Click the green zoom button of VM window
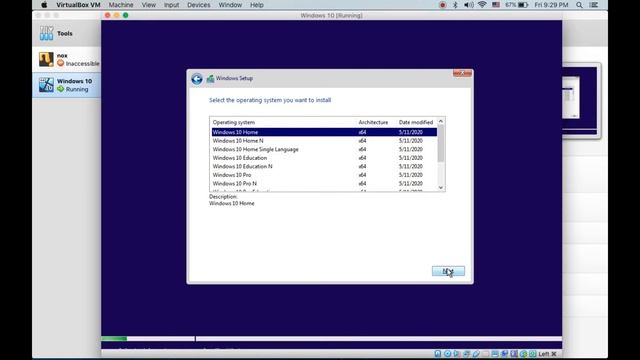 coord(126,15)
